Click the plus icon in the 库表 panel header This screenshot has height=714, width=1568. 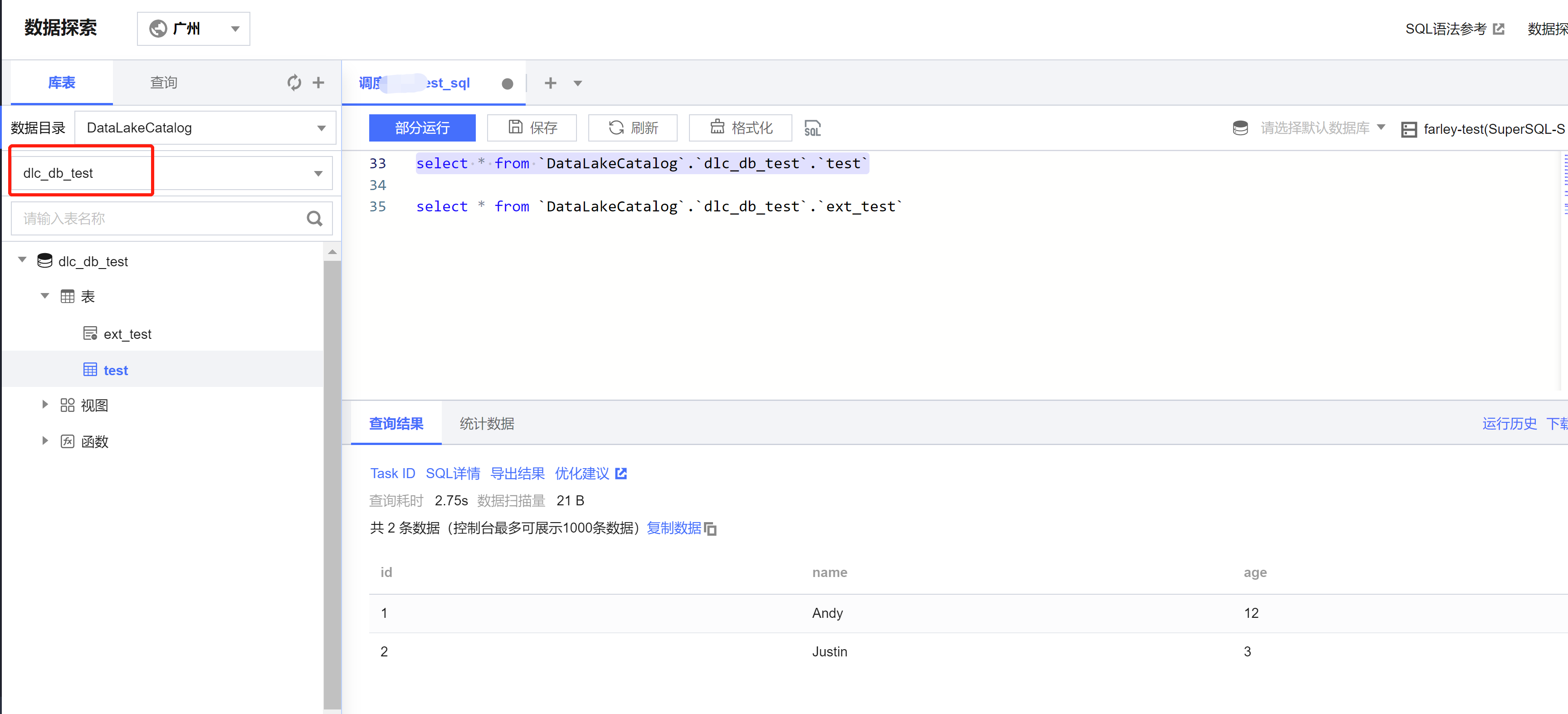[x=318, y=82]
